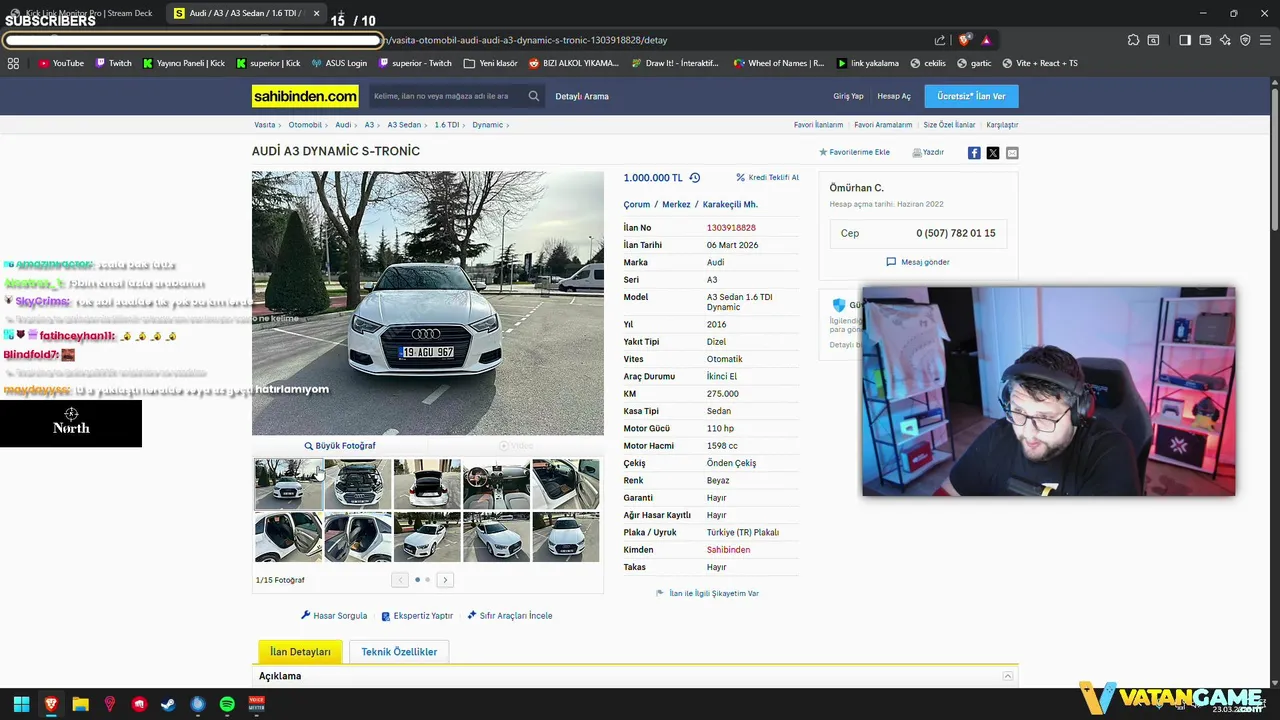Open the Twitch bookmark
This screenshot has height=720, width=1280.
click(113, 63)
